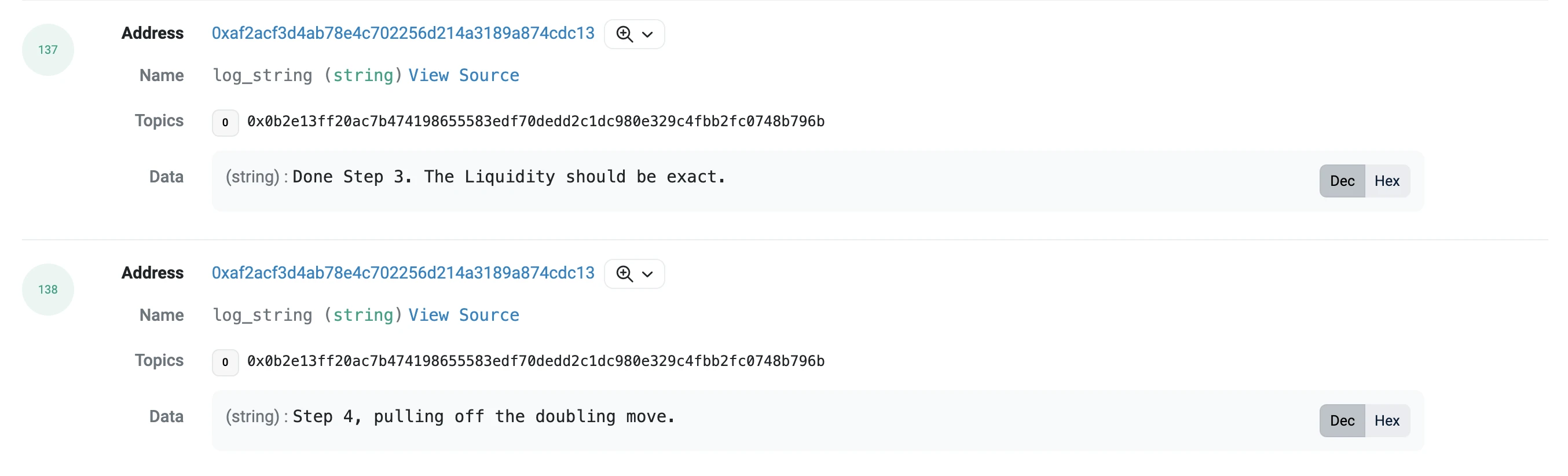Screen dimensions: 1568x476
Task: Select Dec format for log 138 data
Action: pos(1342,420)
